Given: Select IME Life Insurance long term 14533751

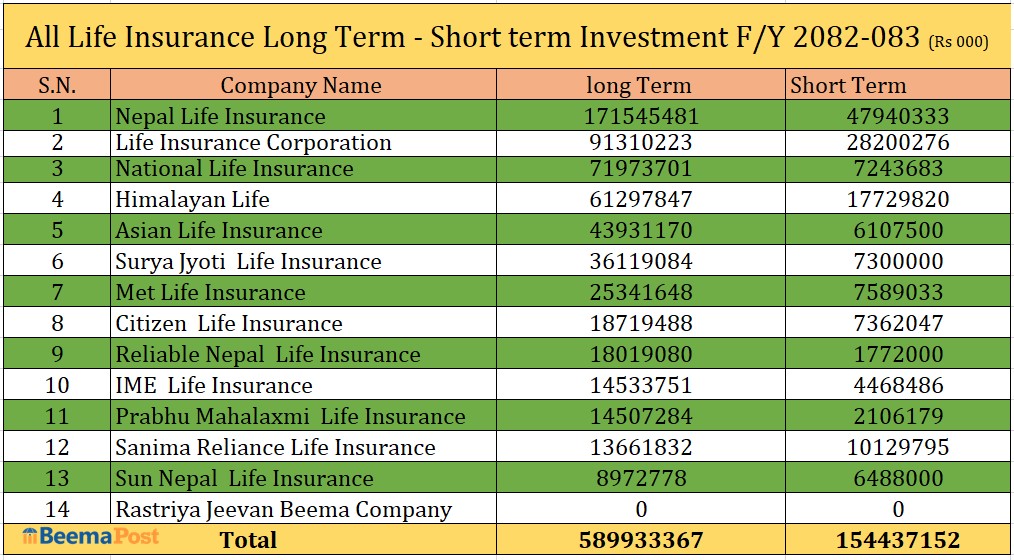Looking at the screenshot, I should (x=638, y=385).
